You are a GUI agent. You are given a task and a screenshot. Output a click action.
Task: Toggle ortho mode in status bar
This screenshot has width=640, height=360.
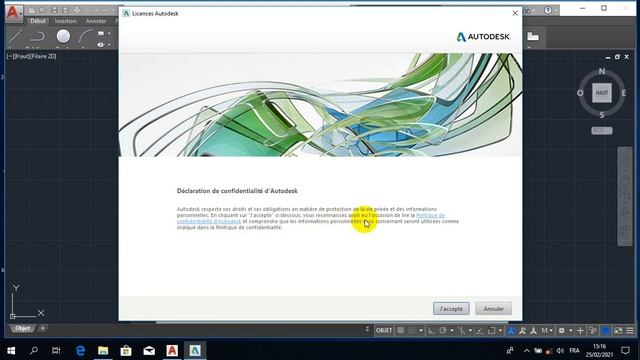431,330
